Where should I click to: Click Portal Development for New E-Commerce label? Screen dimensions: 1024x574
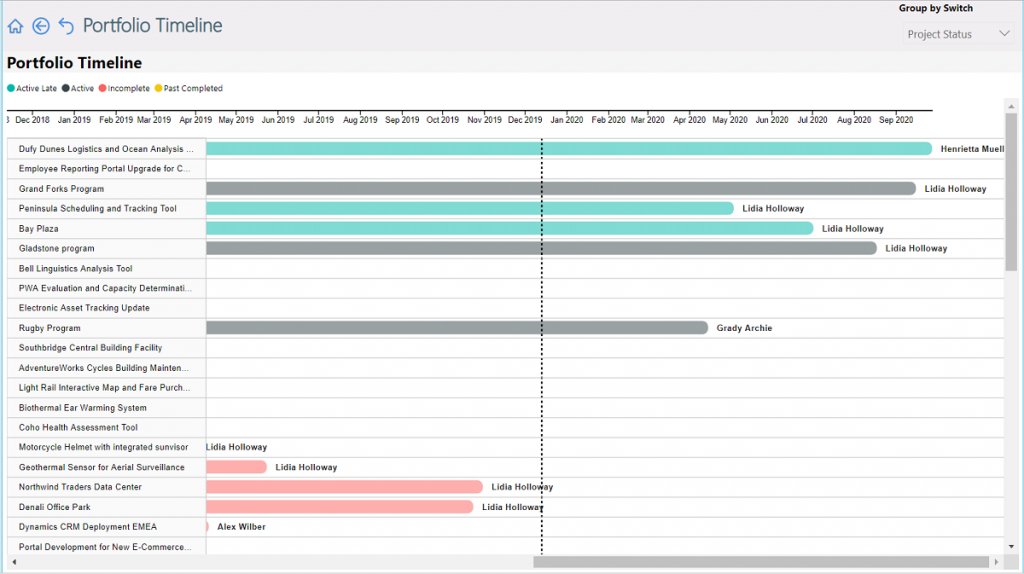(x=105, y=547)
